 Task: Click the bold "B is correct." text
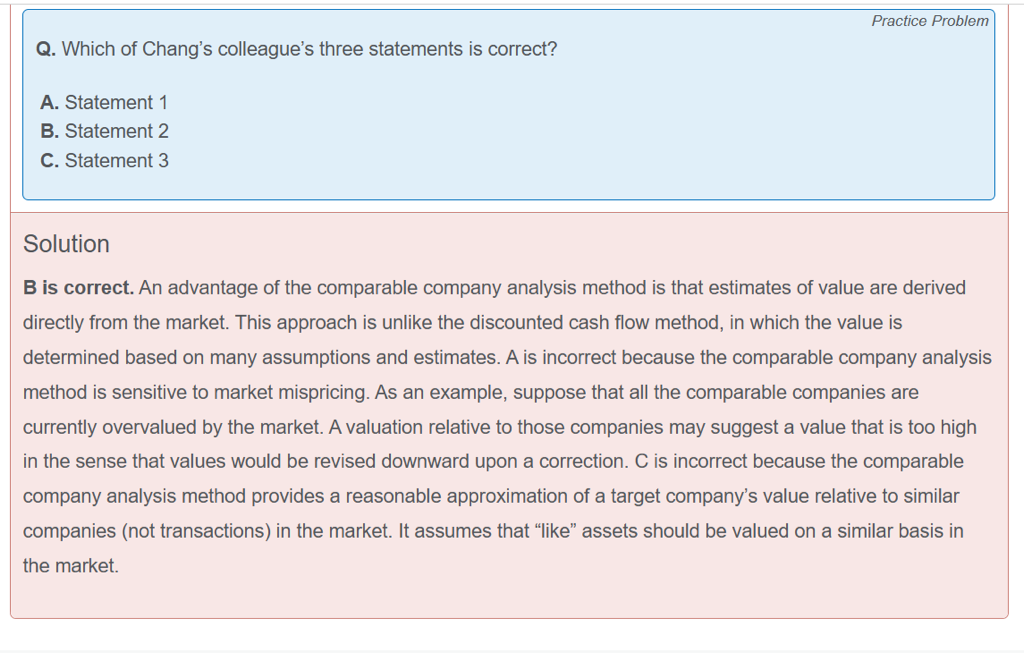[x=78, y=288]
